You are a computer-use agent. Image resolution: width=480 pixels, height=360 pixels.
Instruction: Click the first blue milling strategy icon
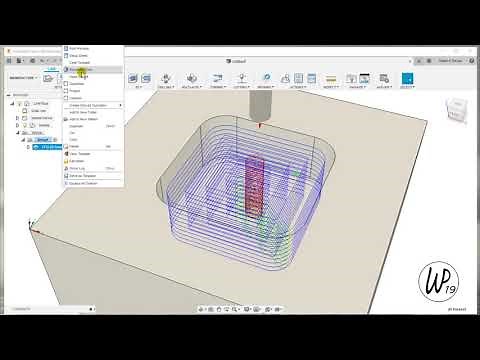[x=133, y=78]
